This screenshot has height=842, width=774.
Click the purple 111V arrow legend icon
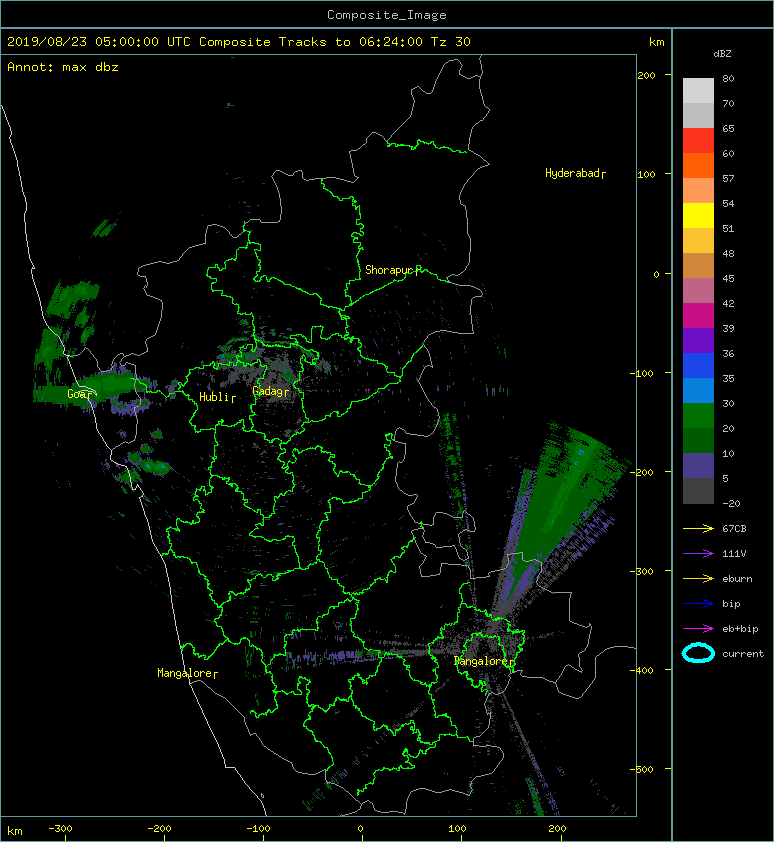pos(698,554)
